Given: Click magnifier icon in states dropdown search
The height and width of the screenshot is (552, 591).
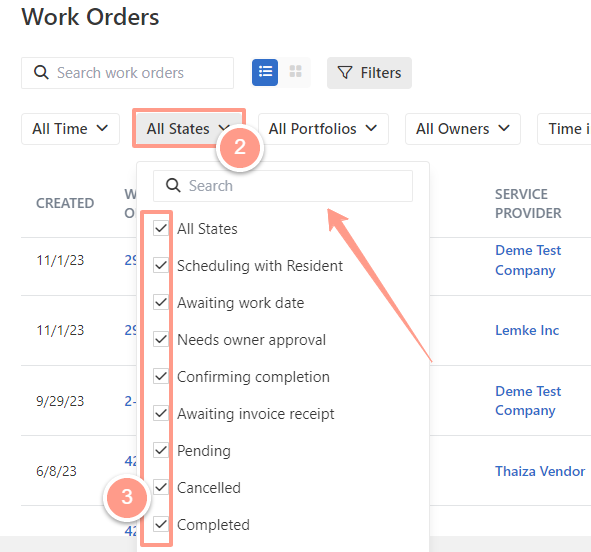Looking at the screenshot, I should [x=173, y=185].
